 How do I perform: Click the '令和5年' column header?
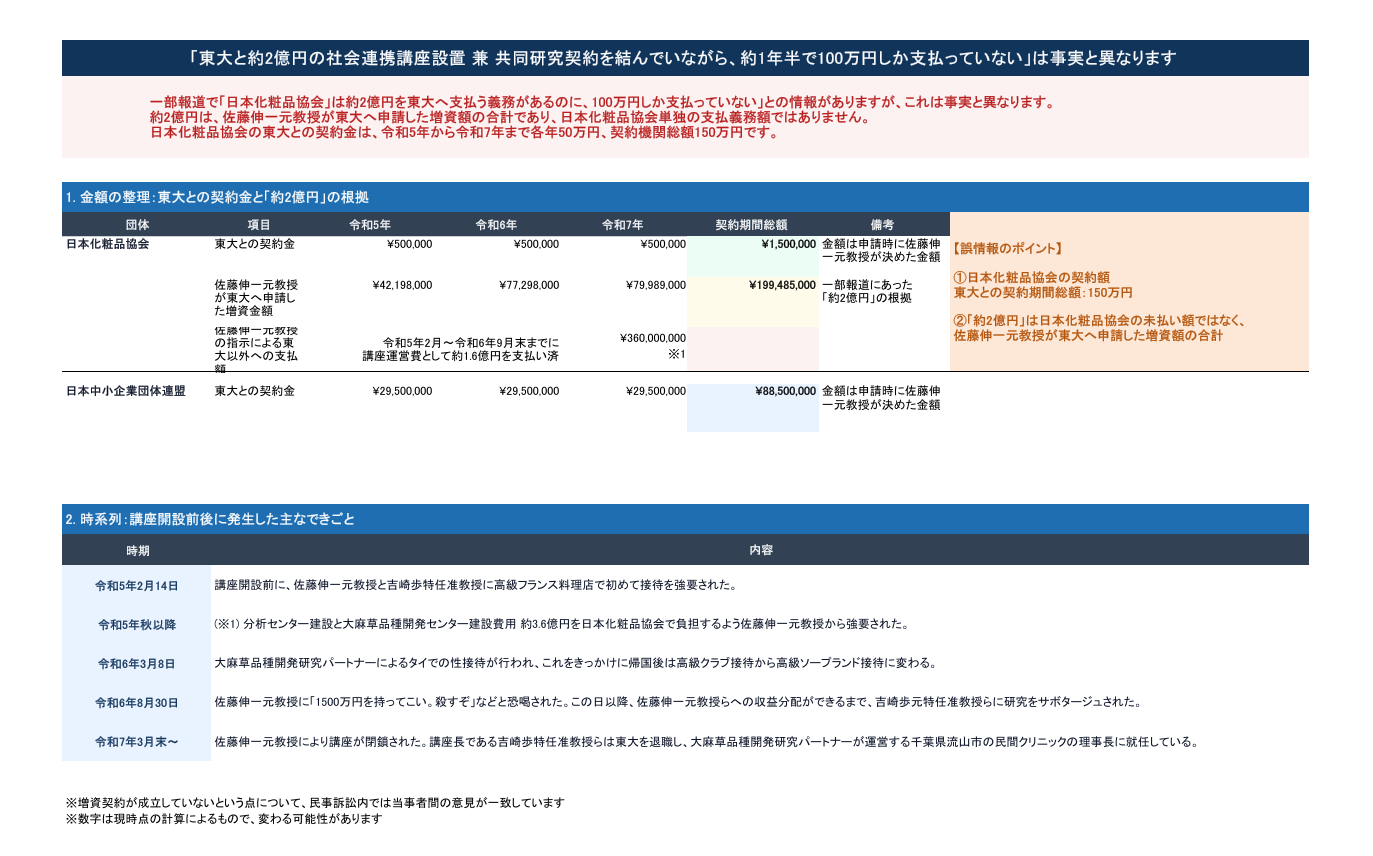(x=369, y=225)
